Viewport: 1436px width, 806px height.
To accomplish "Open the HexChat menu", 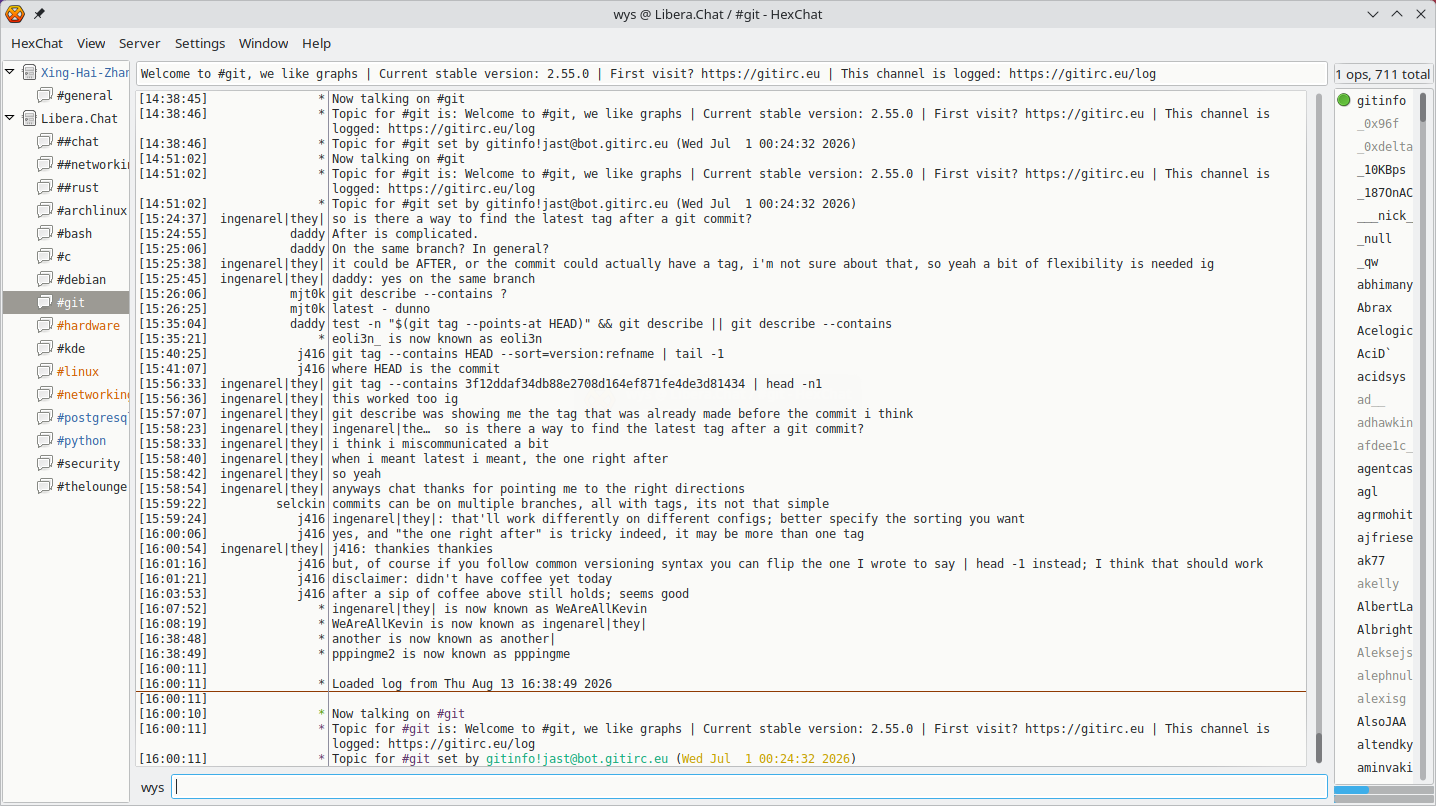I will click(x=37, y=43).
